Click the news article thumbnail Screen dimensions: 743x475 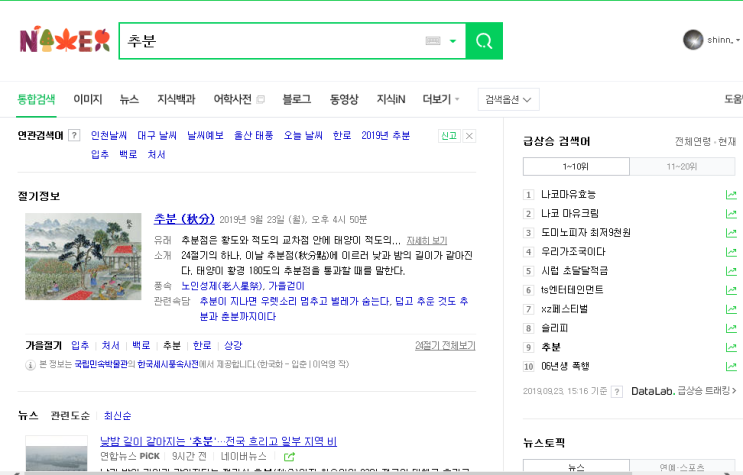[56, 453]
